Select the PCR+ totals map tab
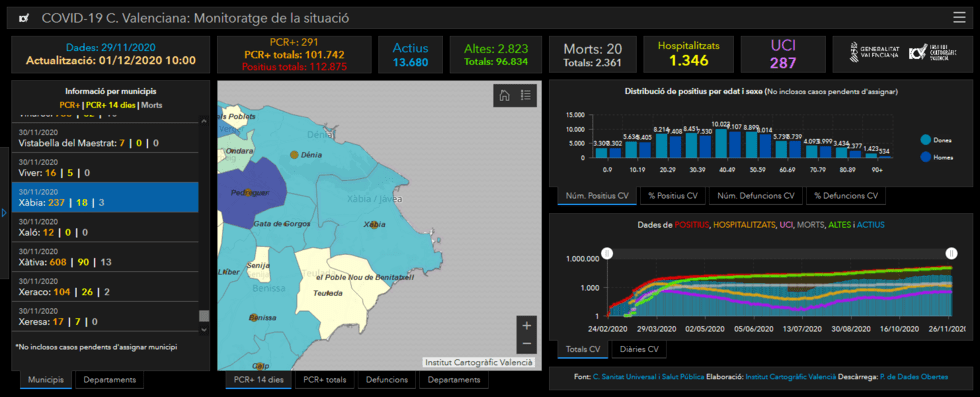980x397 pixels. pos(324,379)
